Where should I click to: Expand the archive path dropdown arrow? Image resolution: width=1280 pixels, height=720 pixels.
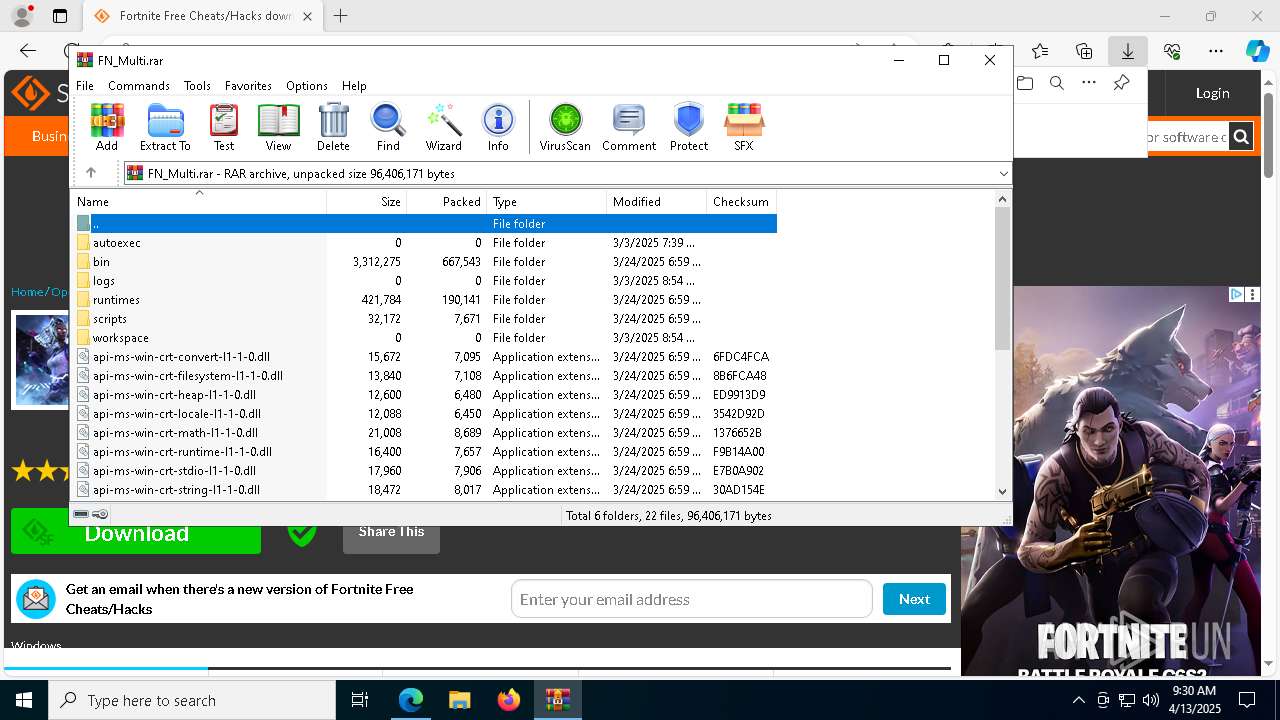pos(1003,174)
